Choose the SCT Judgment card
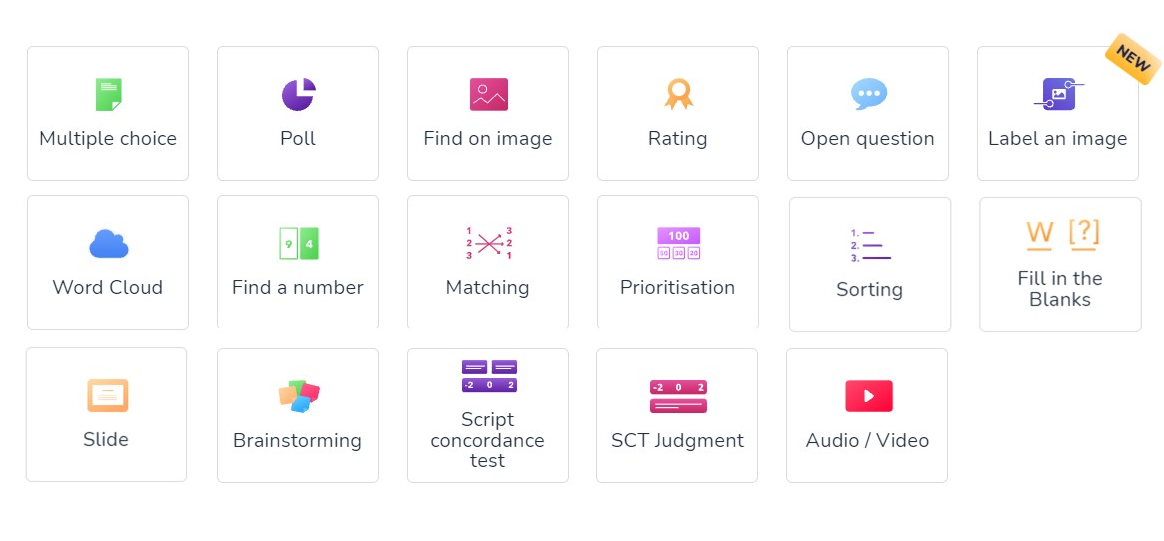 click(x=677, y=416)
